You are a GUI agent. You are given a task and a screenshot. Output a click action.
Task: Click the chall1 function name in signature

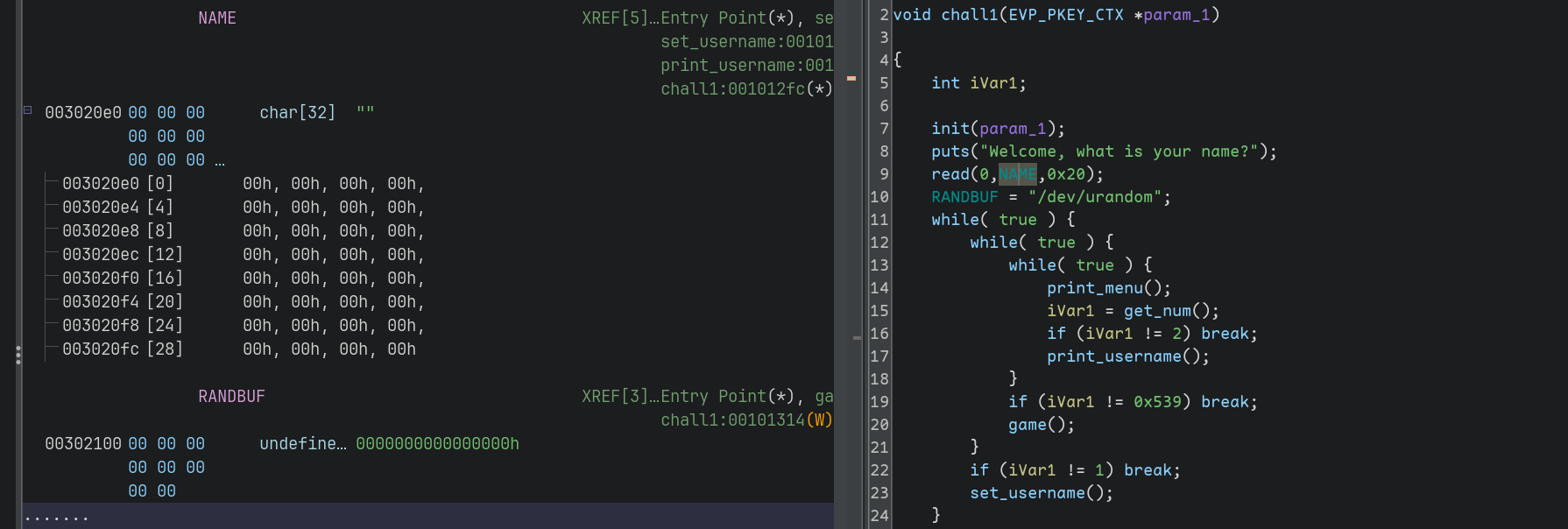pos(970,15)
